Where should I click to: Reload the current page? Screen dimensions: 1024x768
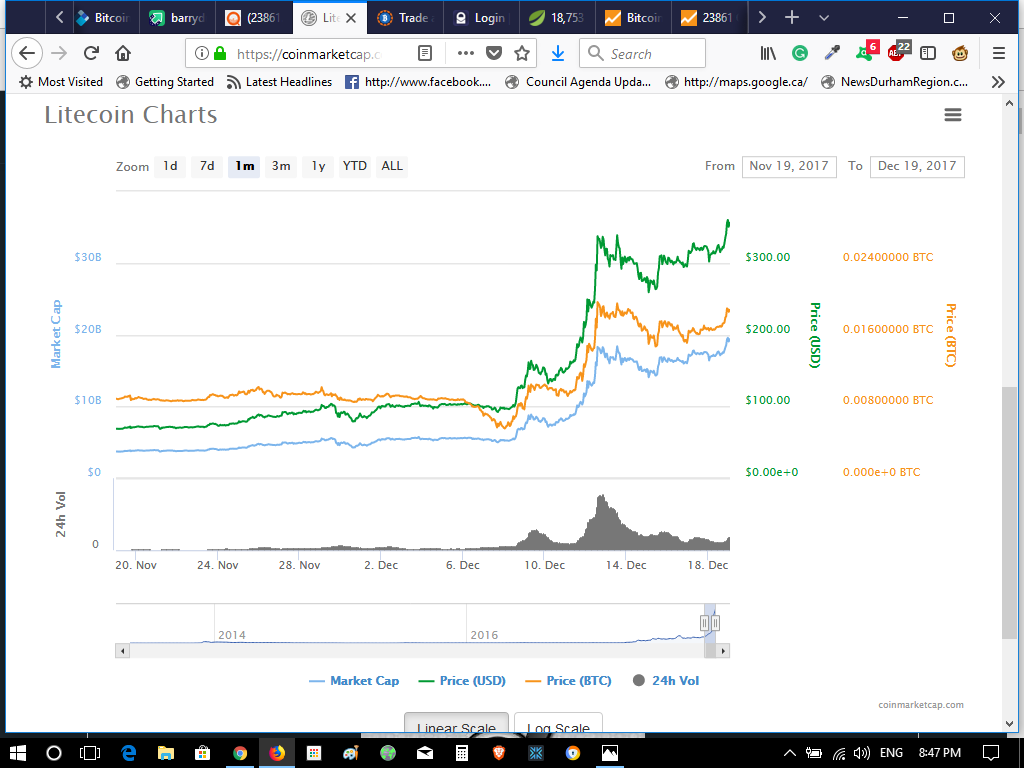[91, 54]
